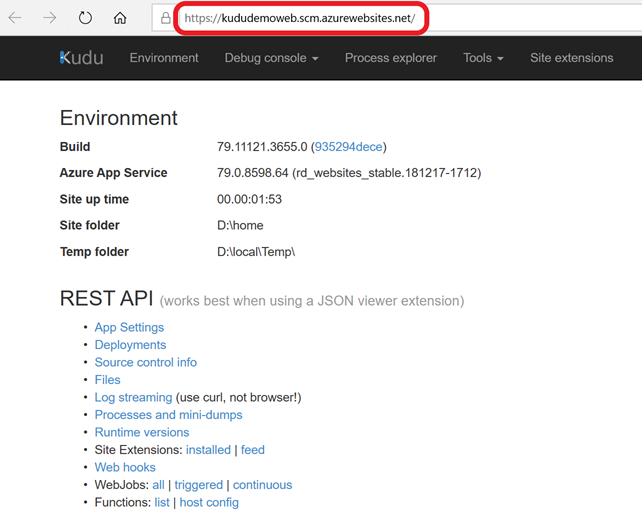Open the Deployments API link
The width and height of the screenshot is (642, 520).
click(x=130, y=345)
